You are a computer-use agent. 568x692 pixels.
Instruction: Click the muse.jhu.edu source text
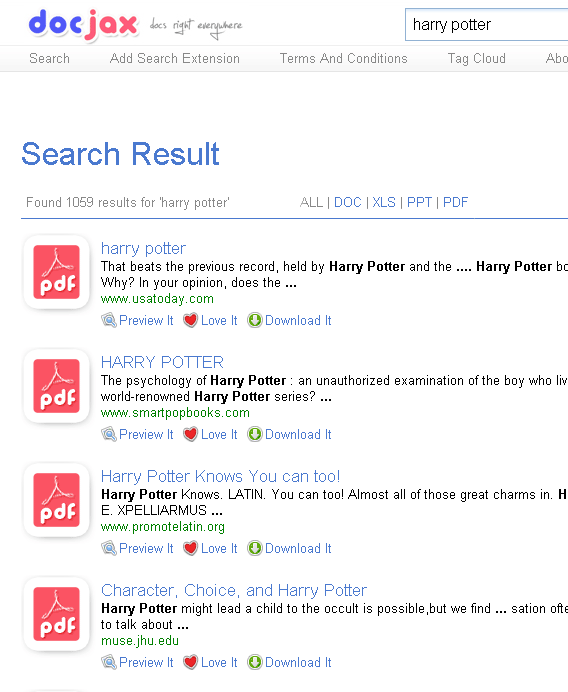(x=140, y=640)
